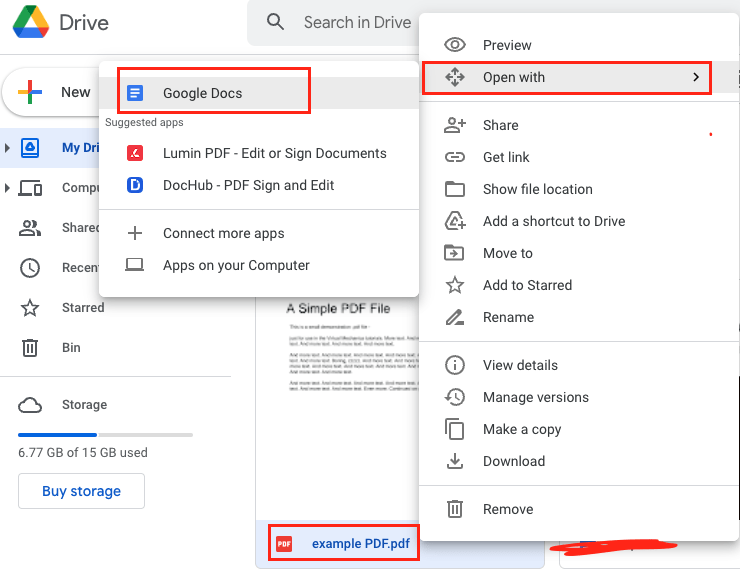Click the Remove trash icon in context menu
The image size is (740, 583).
click(455, 509)
